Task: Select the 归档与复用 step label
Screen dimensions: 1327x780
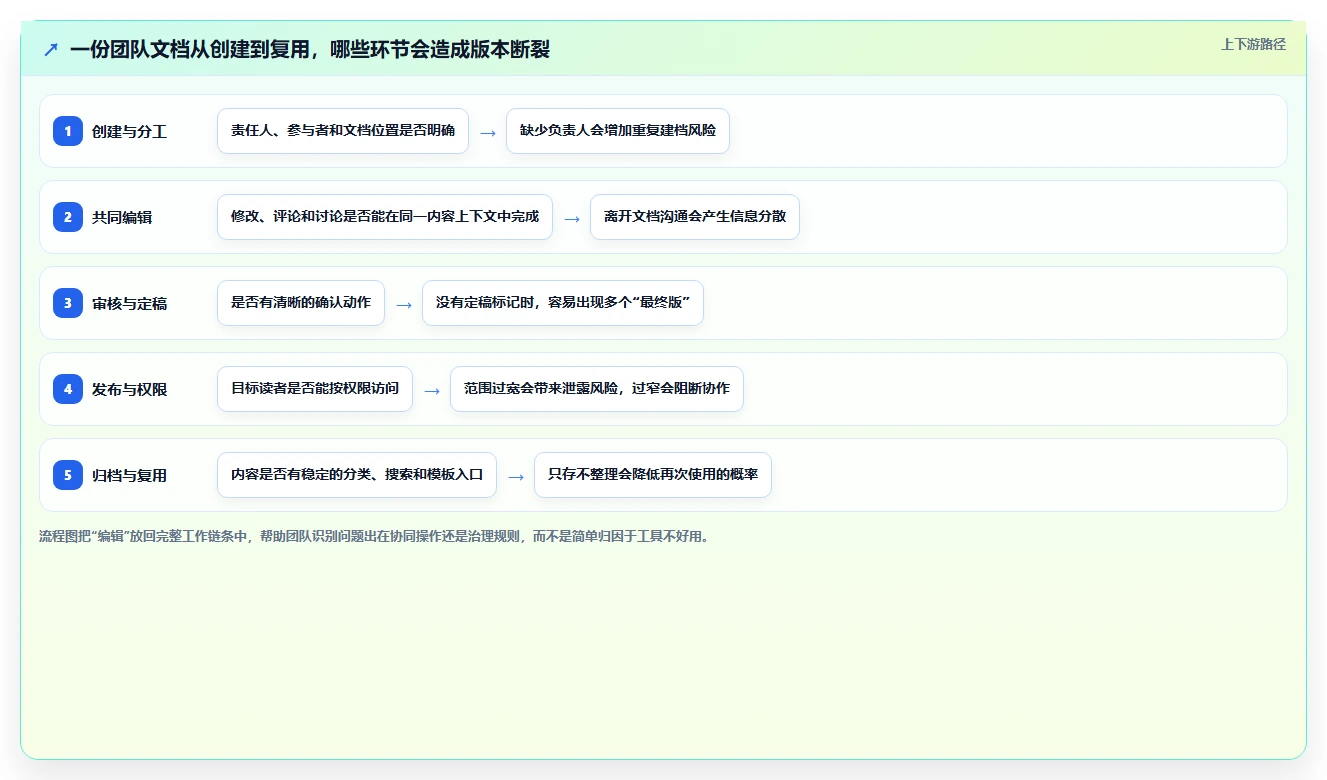Action: (x=129, y=475)
